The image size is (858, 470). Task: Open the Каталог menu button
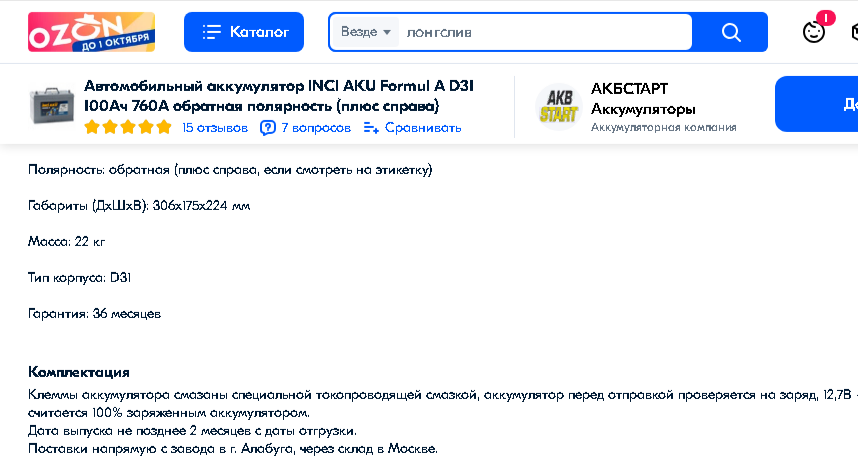click(x=244, y=32)
